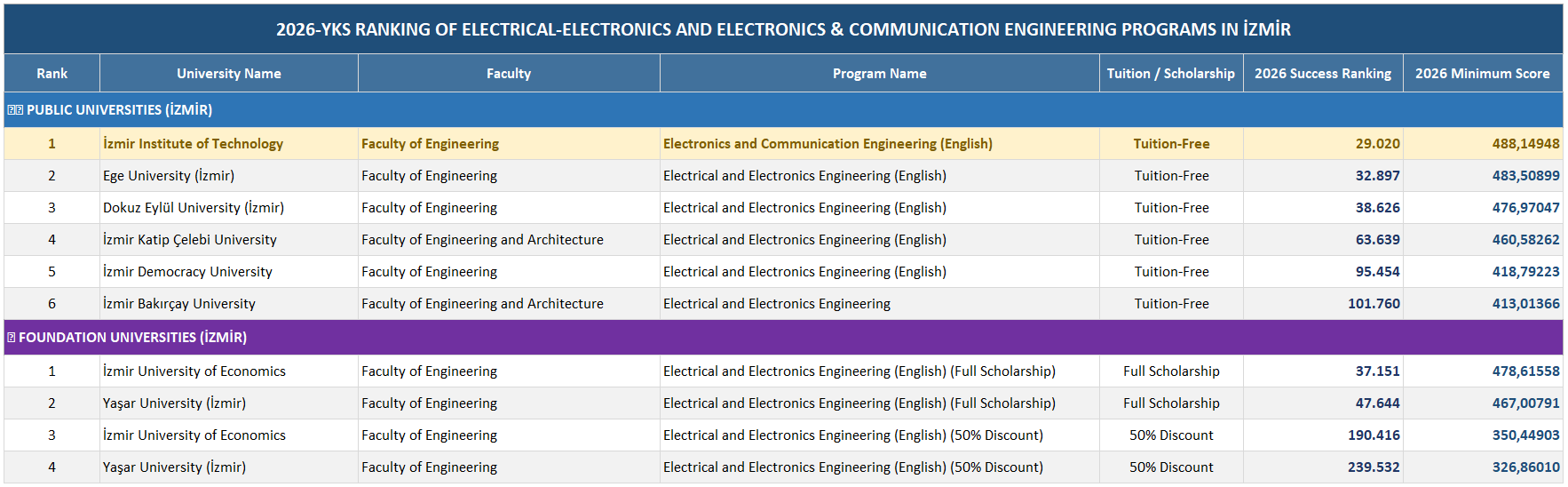The image size is (1568, 487).
Task: Click the Tuition / Scholarship header
Action: click(x=1171, y=74)
